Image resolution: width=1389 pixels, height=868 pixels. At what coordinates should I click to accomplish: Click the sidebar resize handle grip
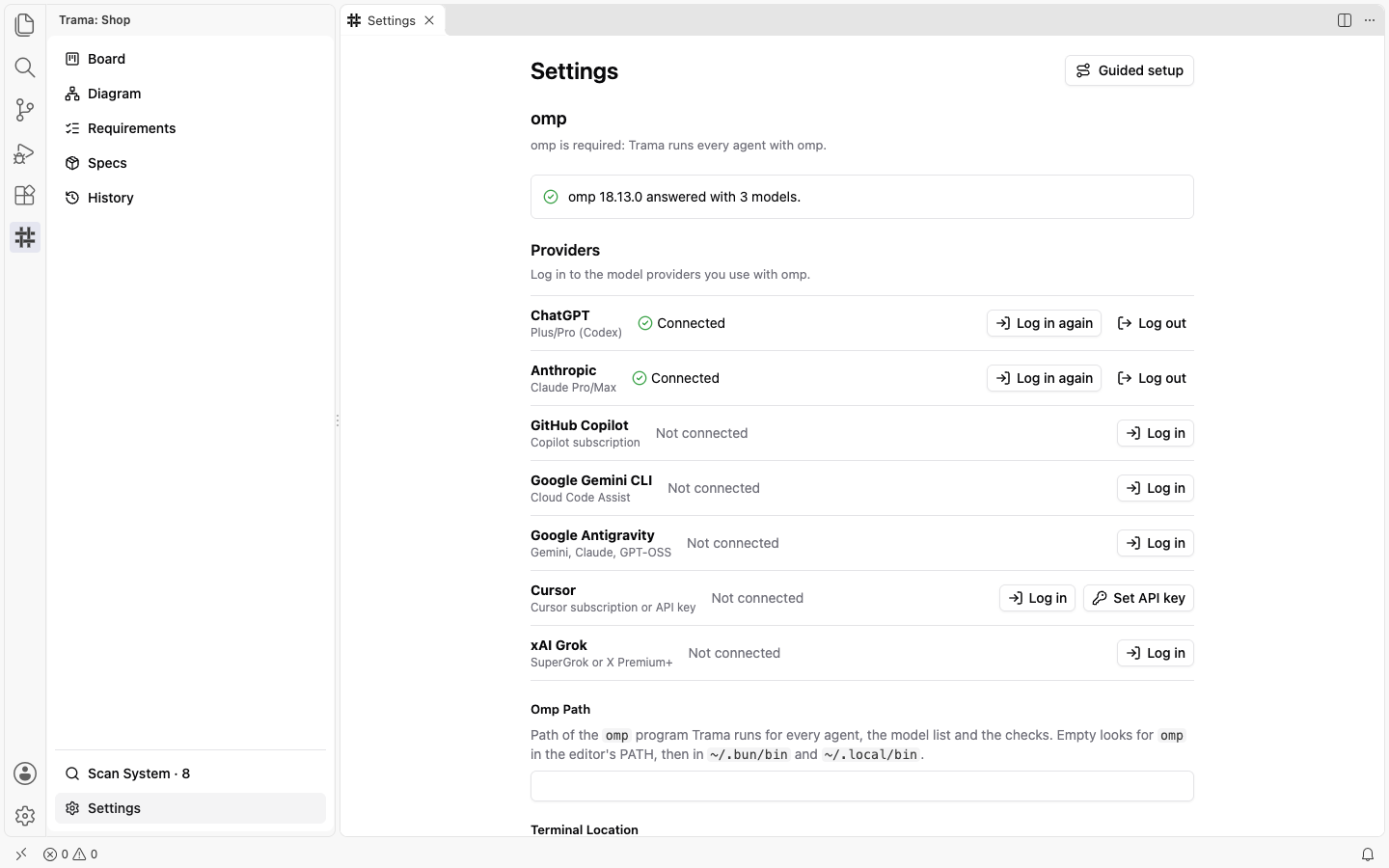point(338,420)
